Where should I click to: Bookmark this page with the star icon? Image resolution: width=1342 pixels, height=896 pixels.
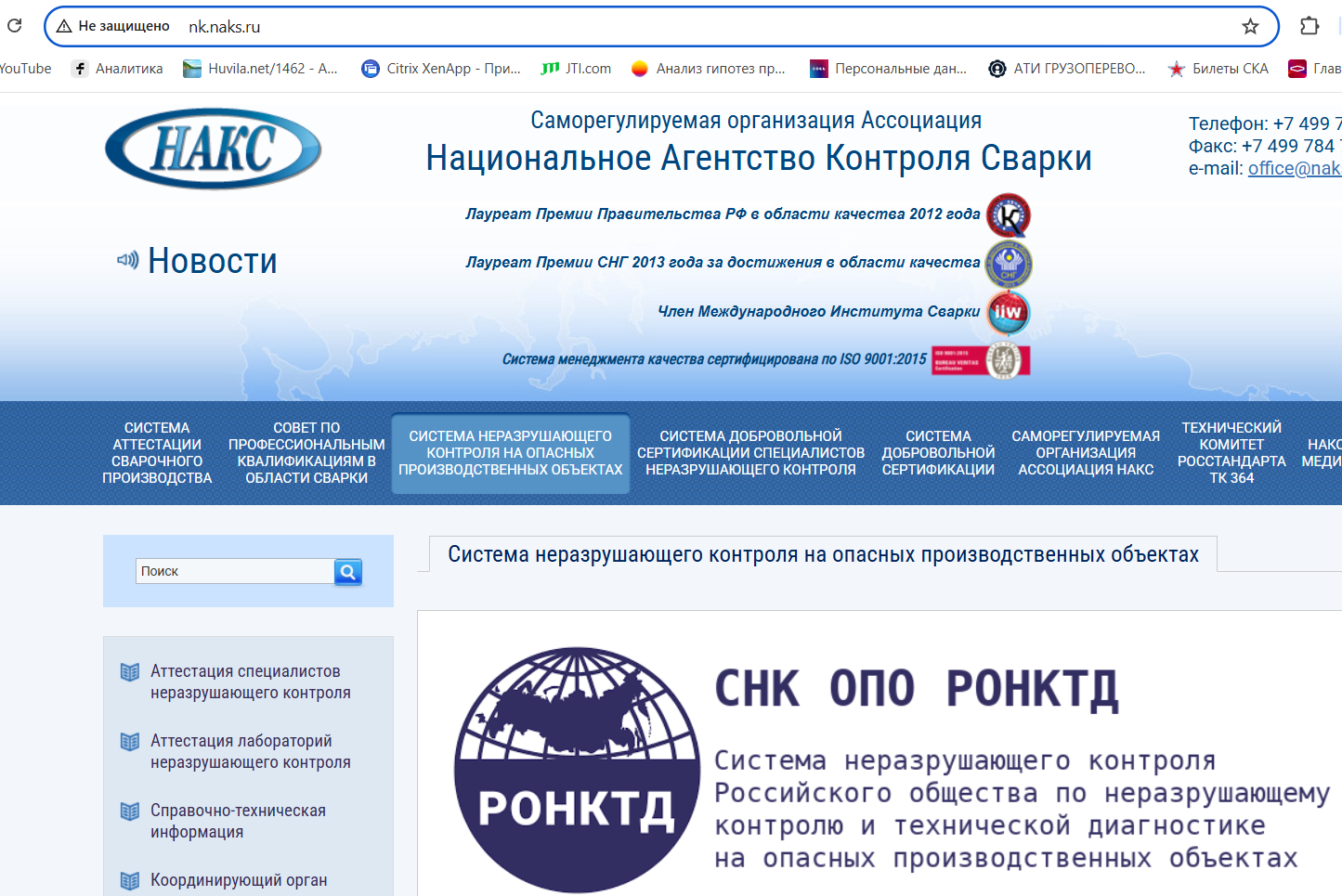coord(1250,26)
